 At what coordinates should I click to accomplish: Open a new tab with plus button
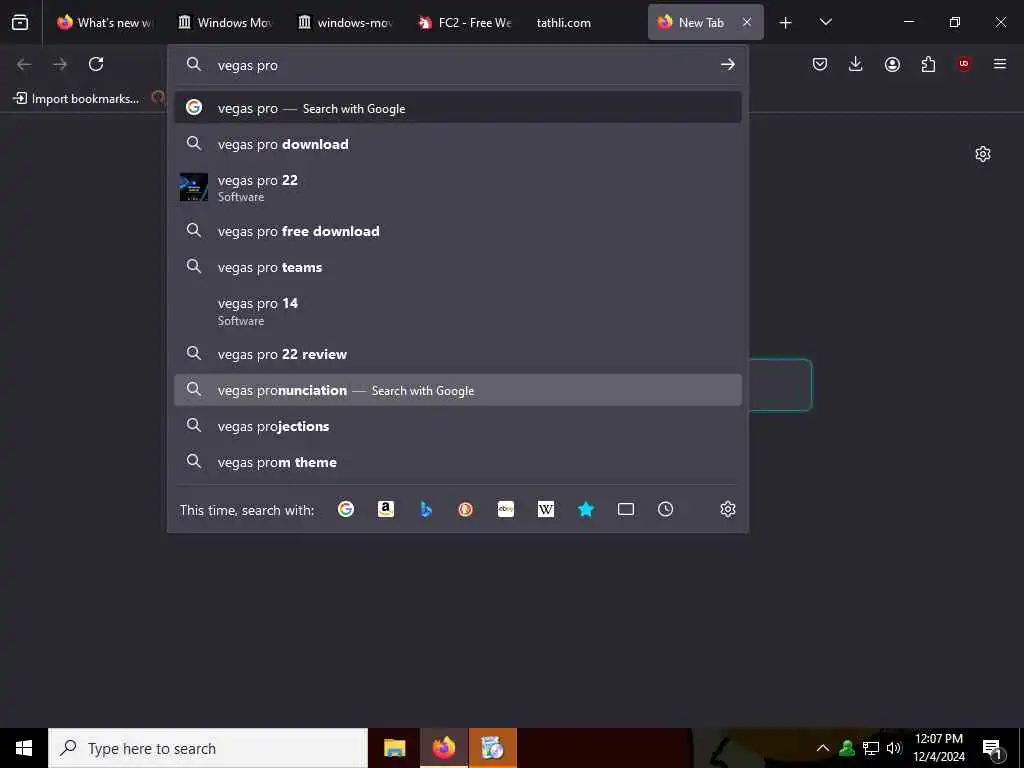click(786, 23)
